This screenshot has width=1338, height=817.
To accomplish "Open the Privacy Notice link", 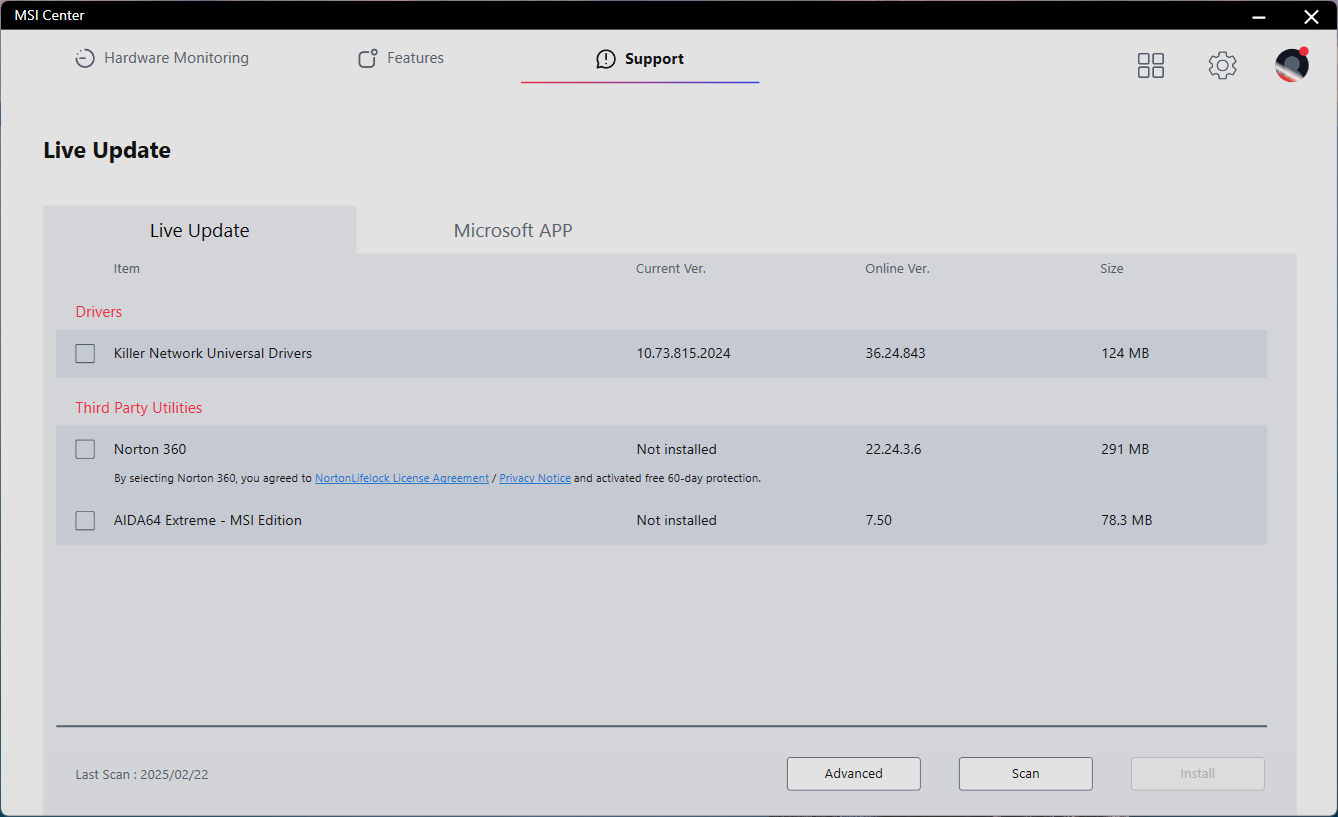I will [x=535, y=478].
